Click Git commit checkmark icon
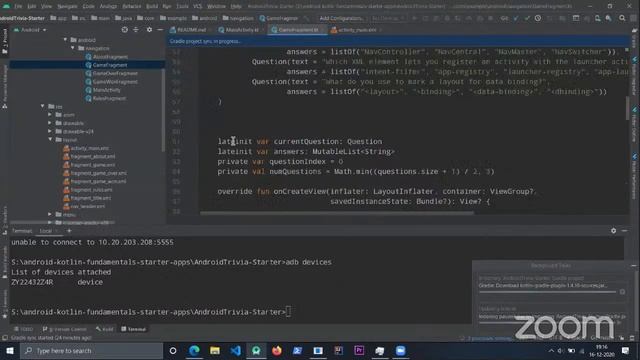Image resolution: width=640 pixels, height=360 pixels. (527, 18)
